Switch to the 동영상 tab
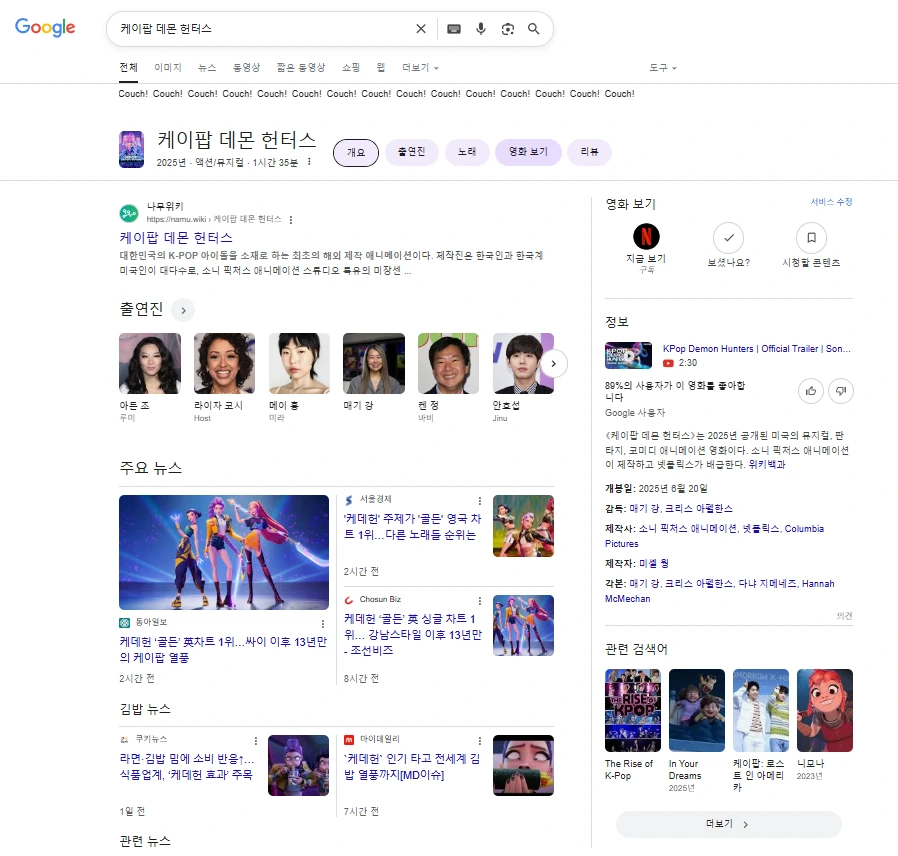This screenshot has width=898, height=856. (x=246, y=68)
